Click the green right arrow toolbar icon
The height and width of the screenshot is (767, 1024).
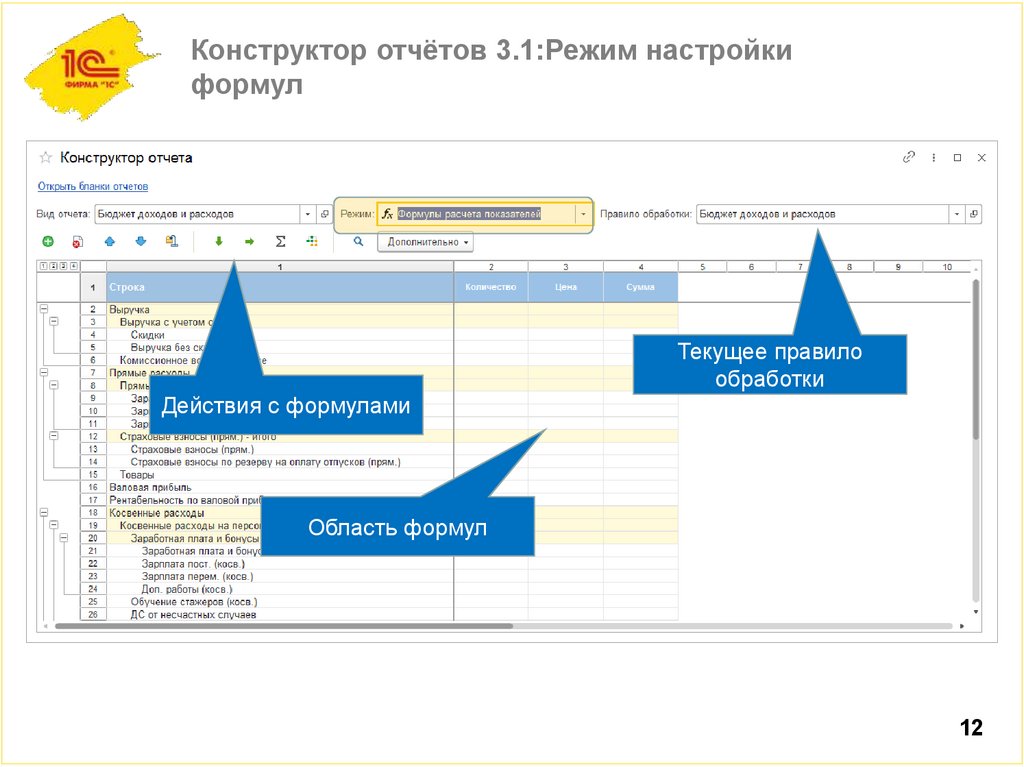coord(249,241)
